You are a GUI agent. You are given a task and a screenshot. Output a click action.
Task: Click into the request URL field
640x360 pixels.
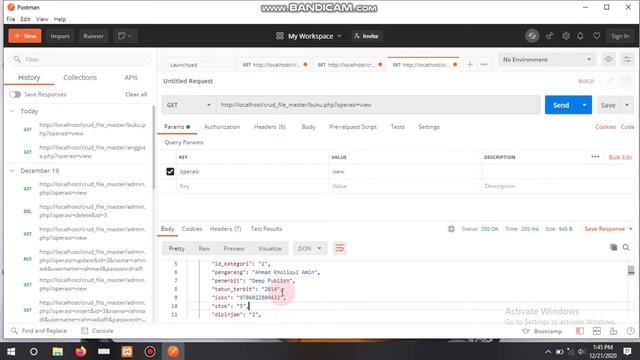378,105
